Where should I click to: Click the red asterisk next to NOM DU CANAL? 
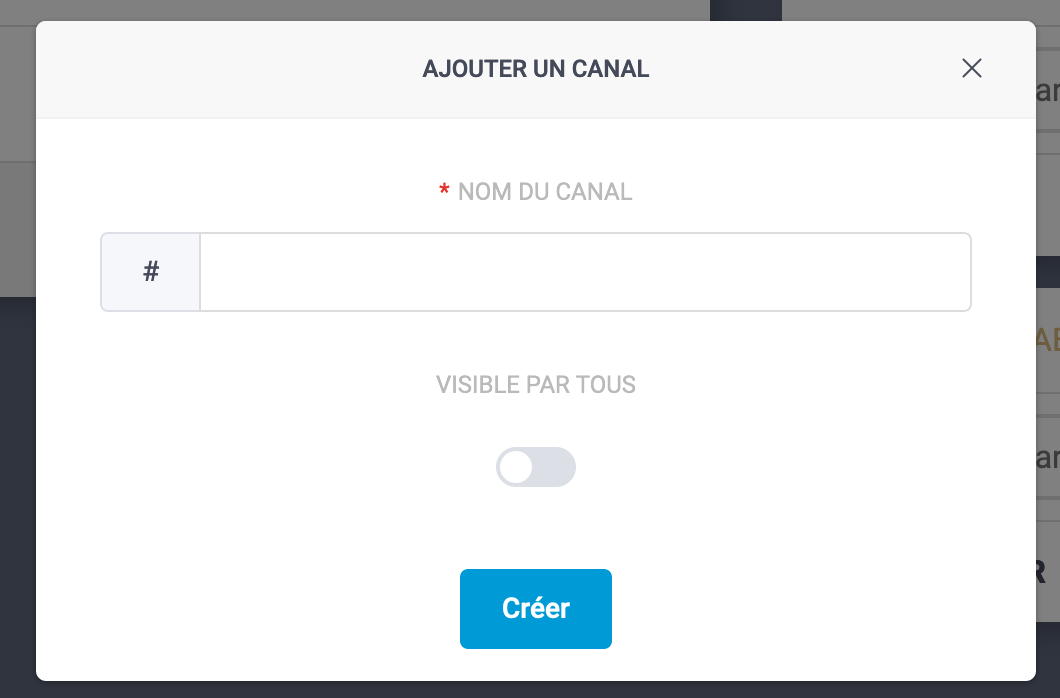443,190
